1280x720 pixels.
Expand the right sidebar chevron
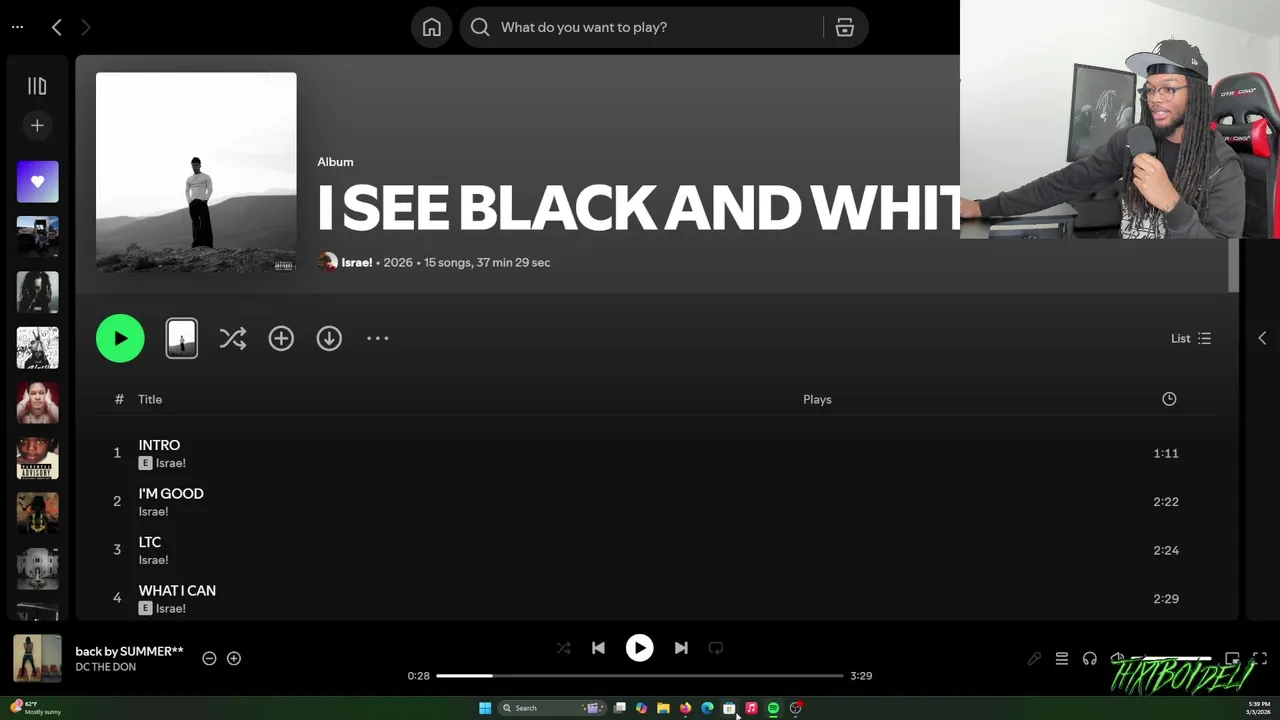[1262, 338]
